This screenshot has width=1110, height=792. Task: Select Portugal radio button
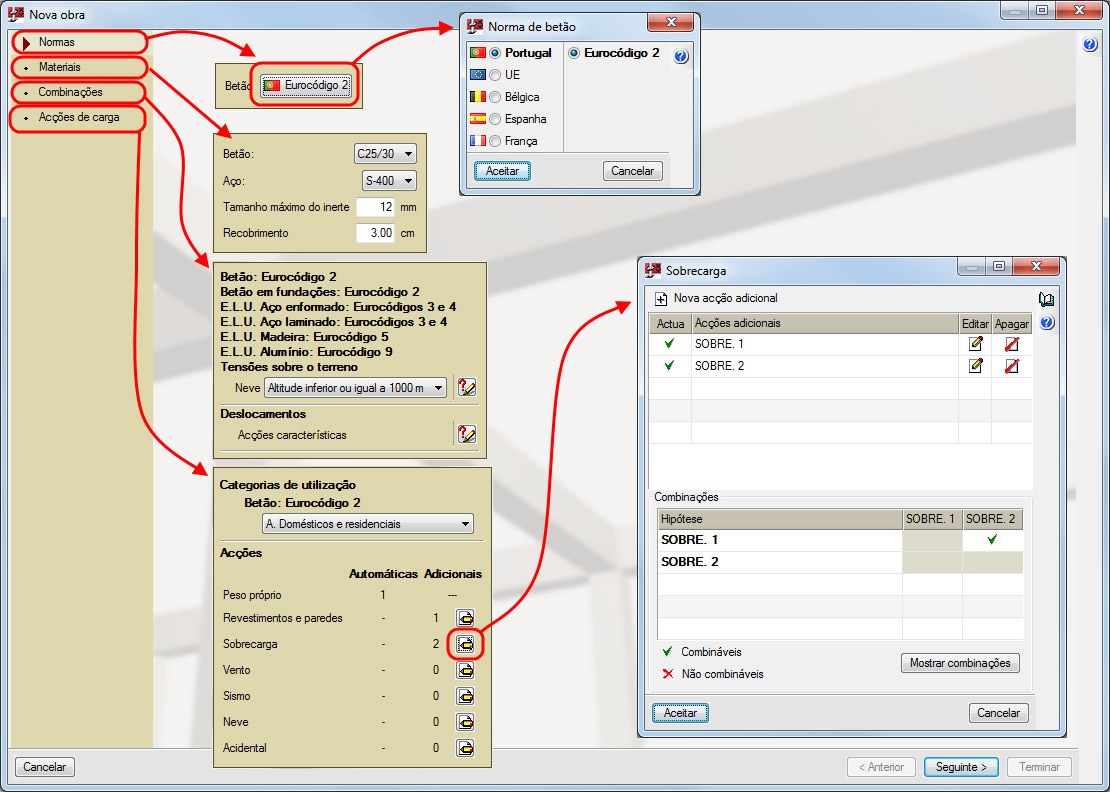pos(496,53)
